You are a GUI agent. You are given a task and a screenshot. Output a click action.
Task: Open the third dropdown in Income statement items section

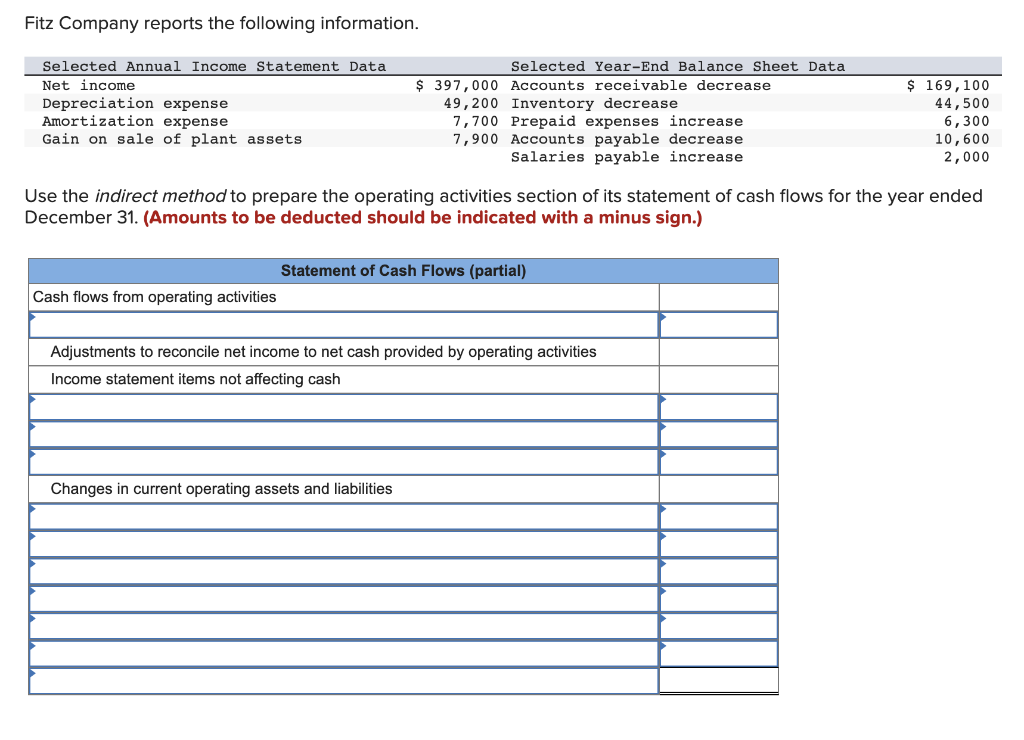[340, 460]
